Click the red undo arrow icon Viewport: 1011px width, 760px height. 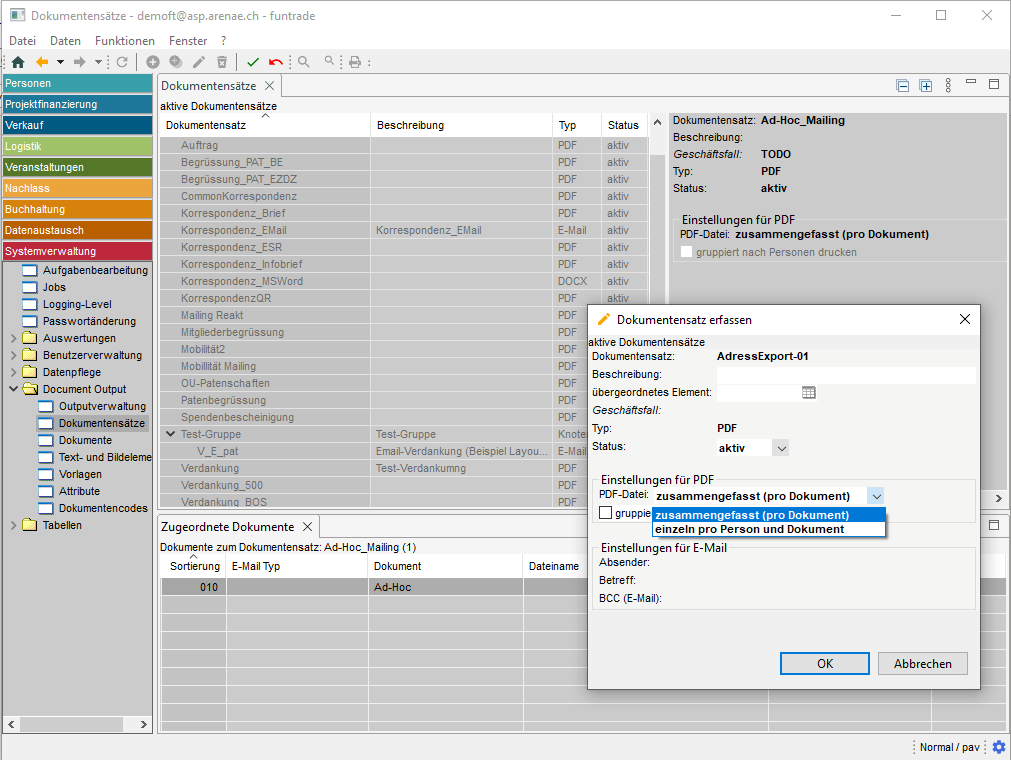click(x=275, y=62)
